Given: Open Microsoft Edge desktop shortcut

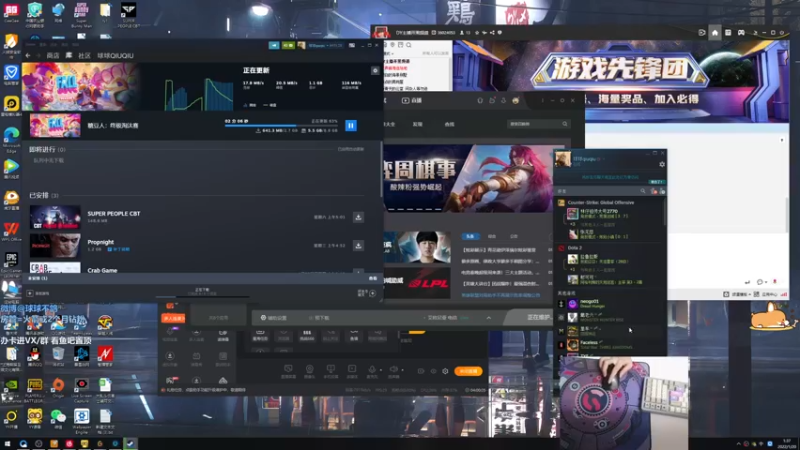Looking at the screenshot, I should point(11,137).
